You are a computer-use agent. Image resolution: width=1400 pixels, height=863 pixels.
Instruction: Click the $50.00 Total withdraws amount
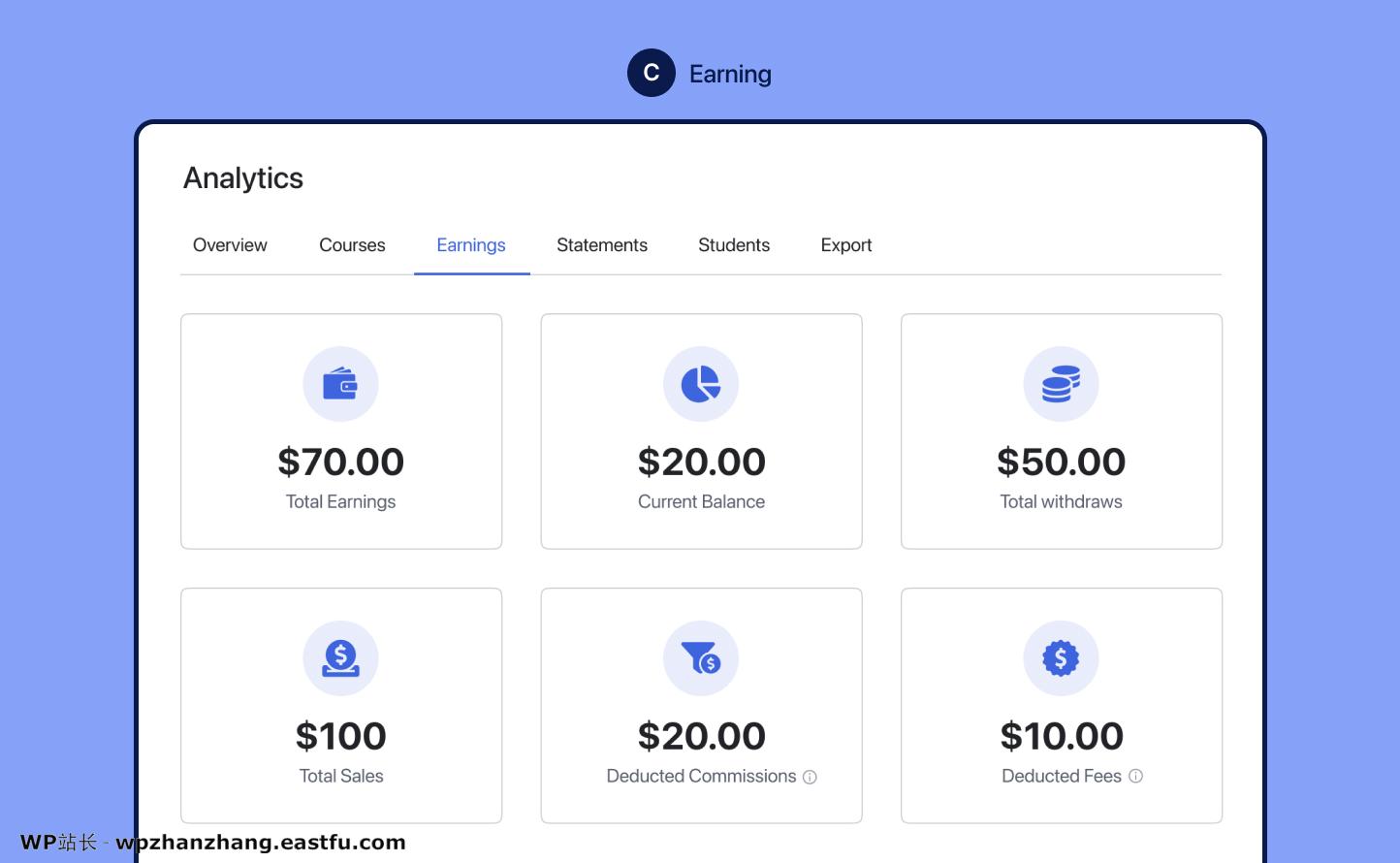(1061, 462)
